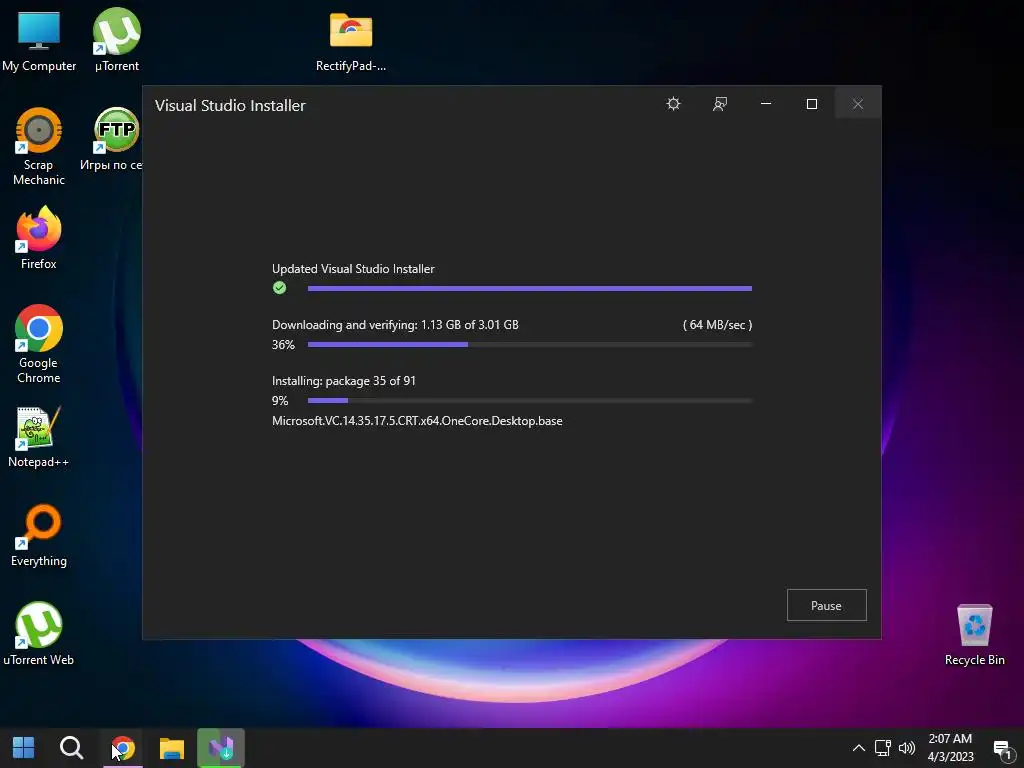
Task: Click the installing packages progress bar
Action: click(530, 400)
